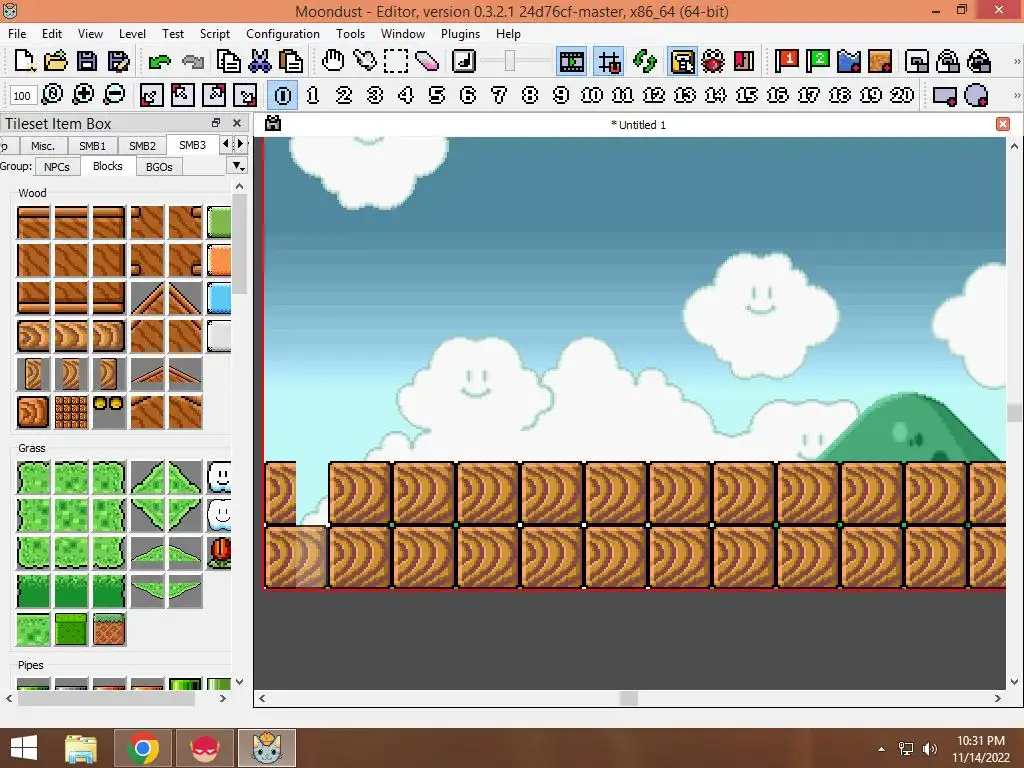The image size is (1024, 768).
Task: Show the NPCs group
Action: tap(57, 167)
